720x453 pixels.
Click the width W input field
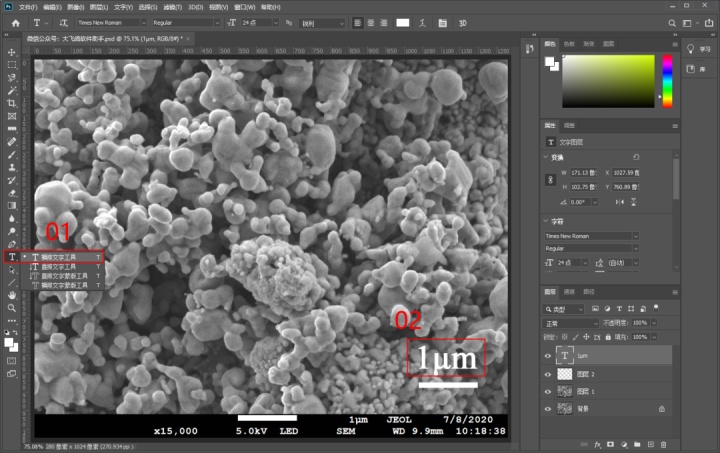tap(583, 173)
